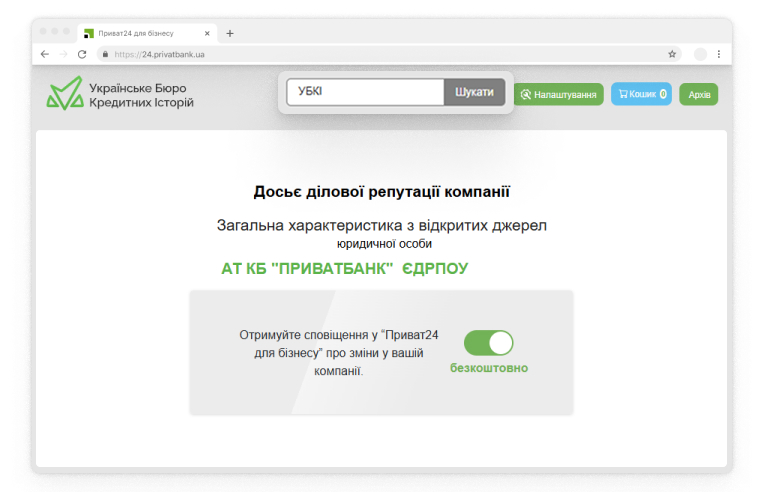Click the Загальна характеристика з відкритих джерел text

click(x=382, y=226)
